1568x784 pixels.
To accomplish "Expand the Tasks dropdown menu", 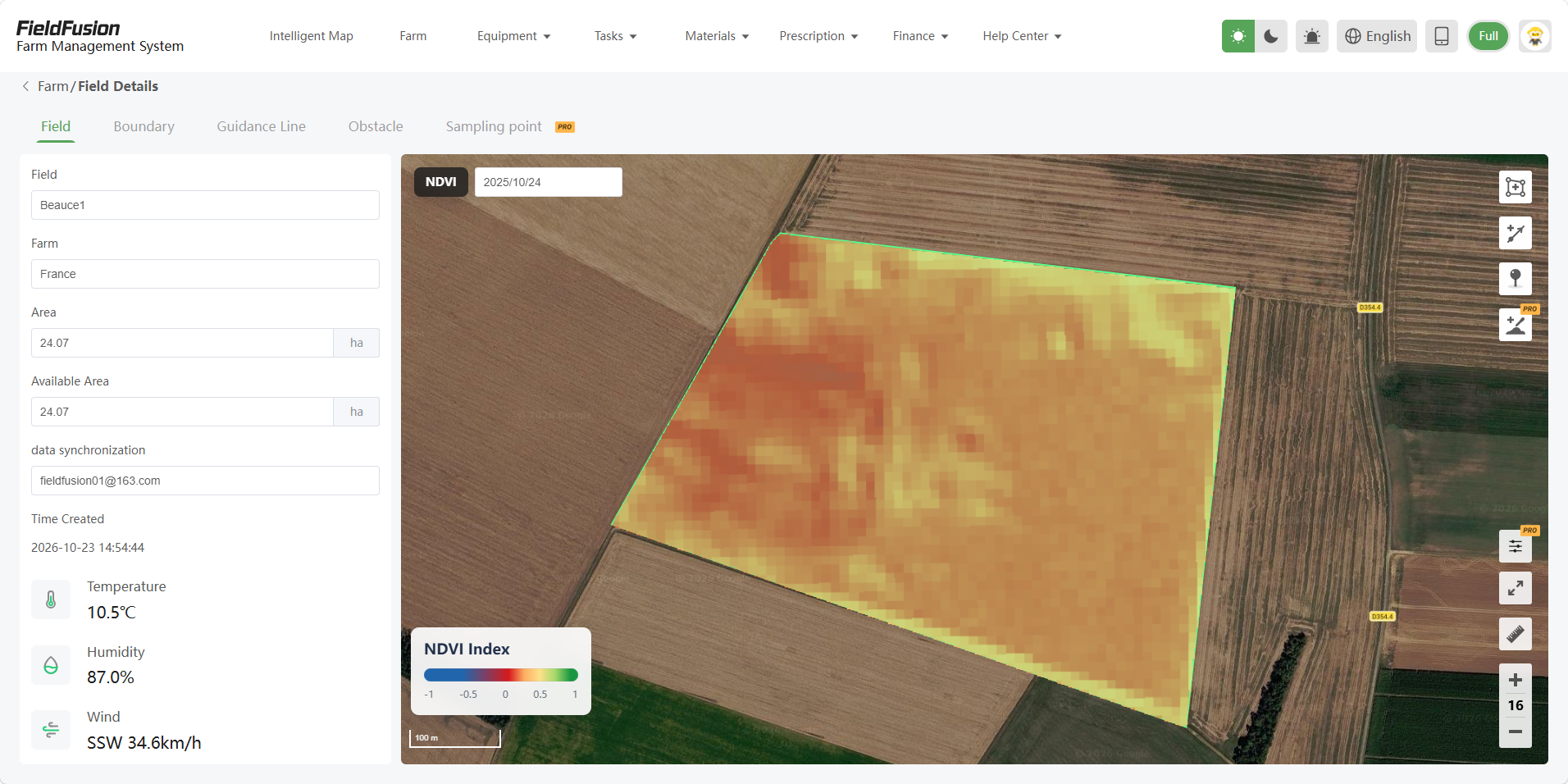I will [615, 36].
